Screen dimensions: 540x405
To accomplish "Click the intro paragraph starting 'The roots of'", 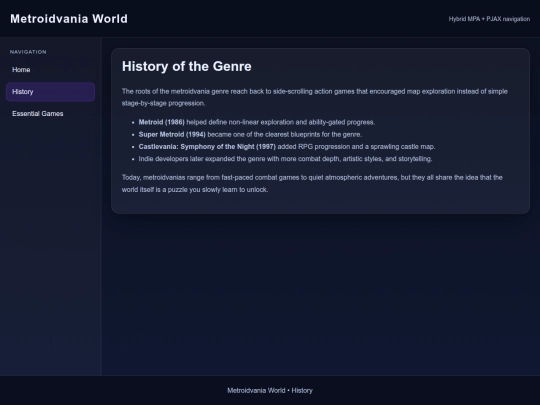I will (315, 97).
